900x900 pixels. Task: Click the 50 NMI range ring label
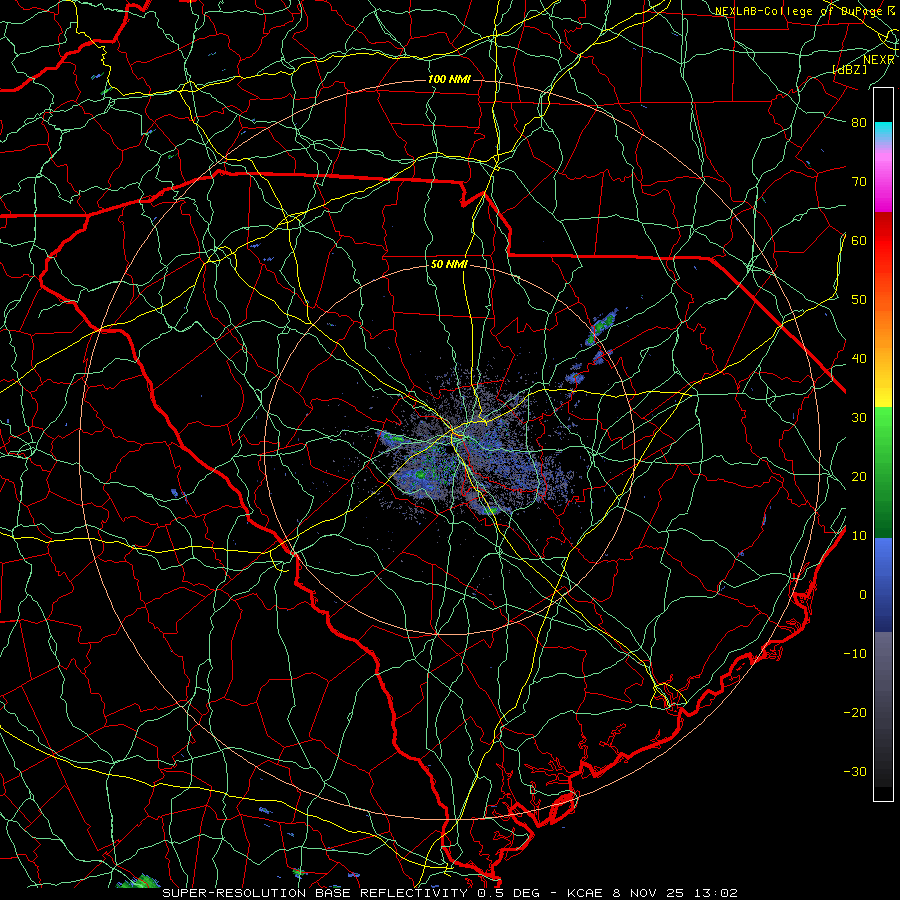(449, 265)
